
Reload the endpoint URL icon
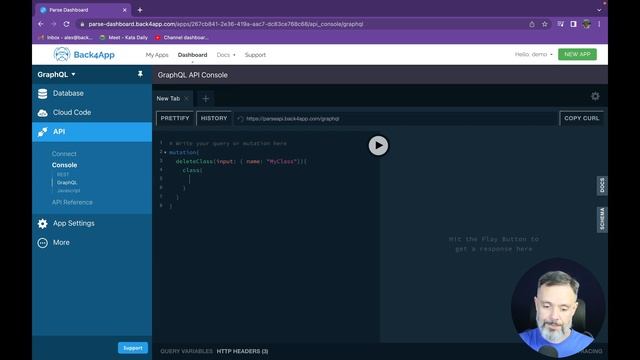coord(240,119)
